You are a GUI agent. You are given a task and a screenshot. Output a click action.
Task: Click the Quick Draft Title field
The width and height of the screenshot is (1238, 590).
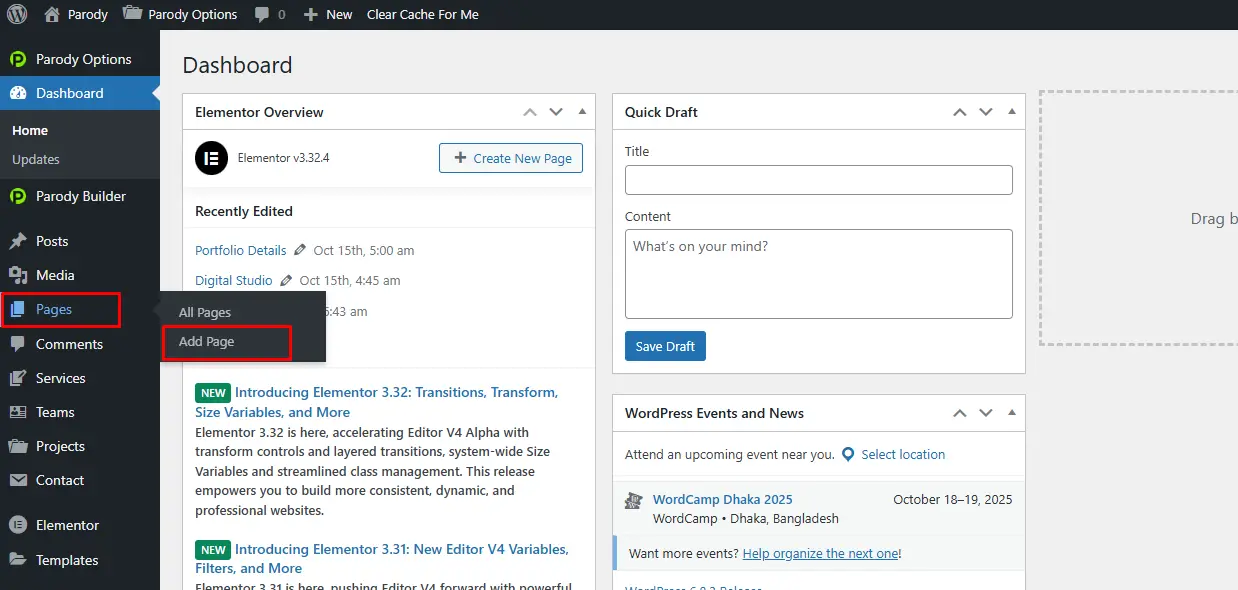(818, 180)
